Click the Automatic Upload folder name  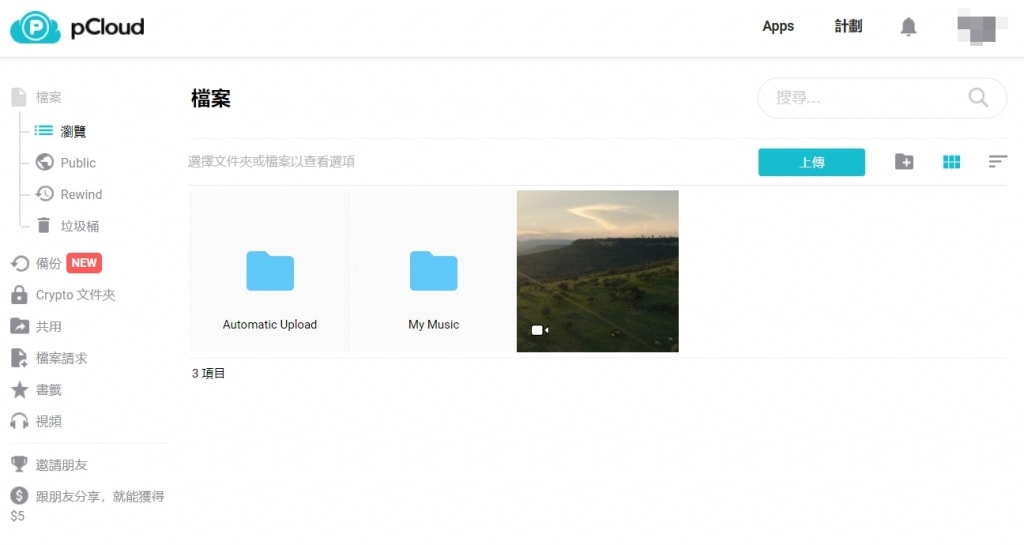(270, 324)
